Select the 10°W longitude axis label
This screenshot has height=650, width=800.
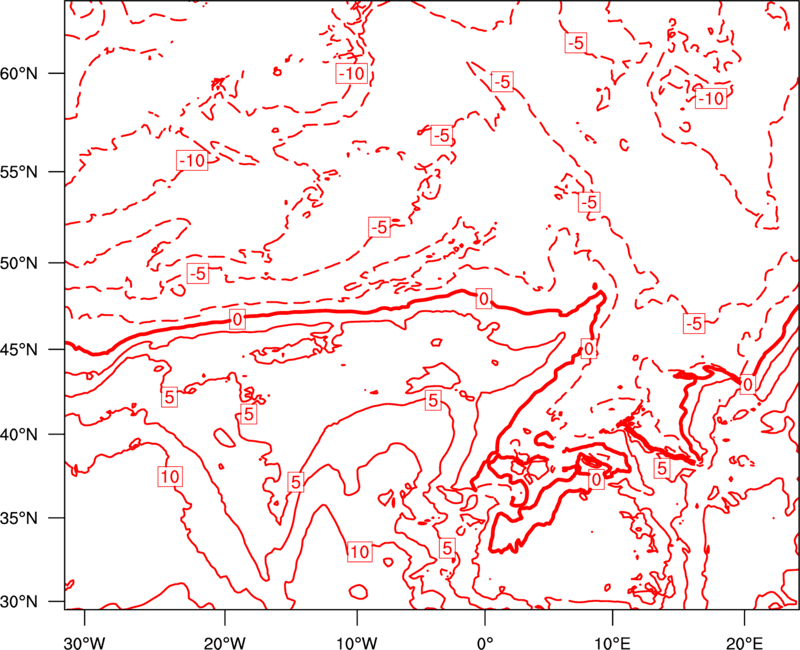pyautogui.click(x=357, y=642)
